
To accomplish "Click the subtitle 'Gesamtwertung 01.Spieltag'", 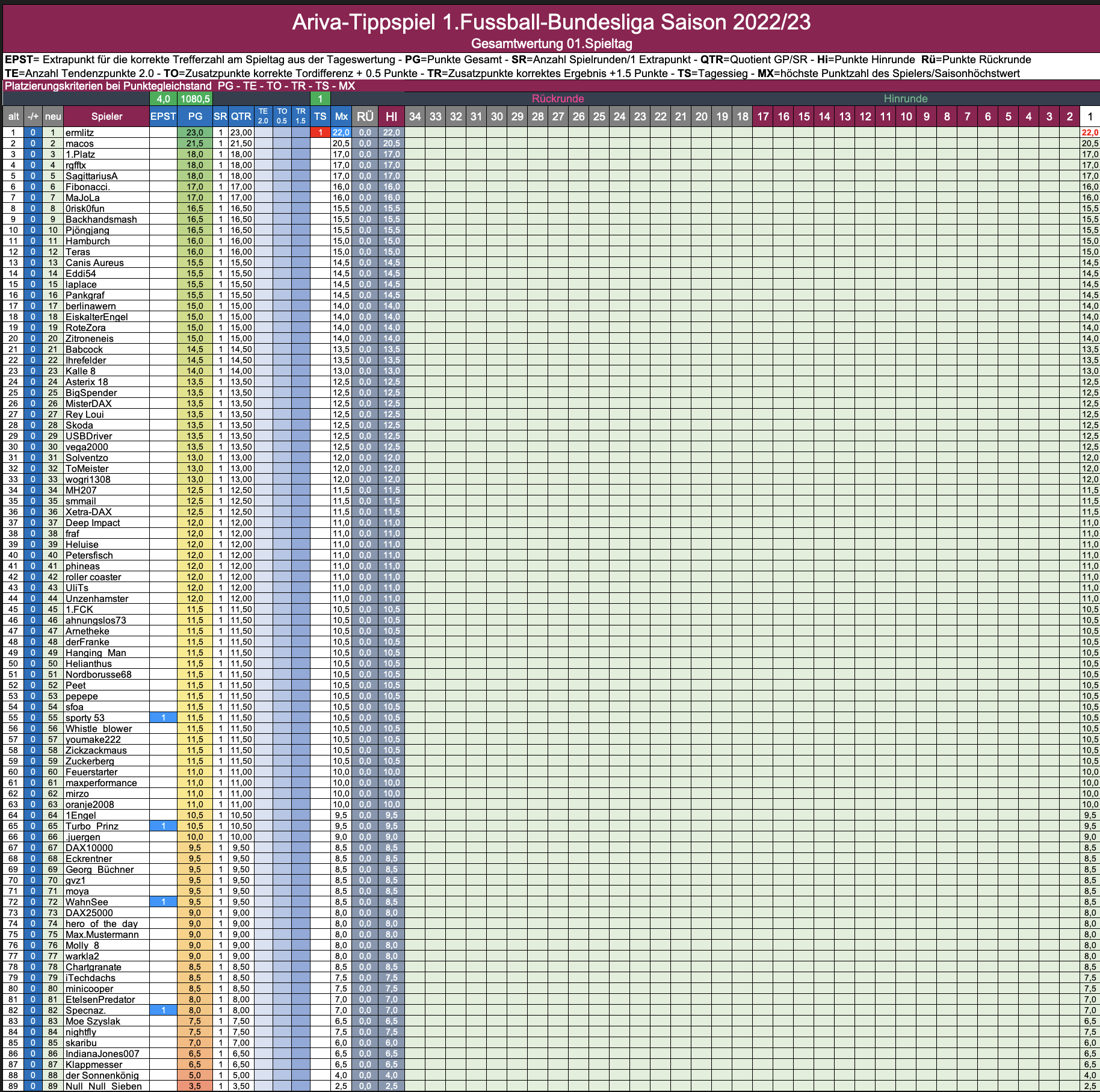I will pos(551,43).
